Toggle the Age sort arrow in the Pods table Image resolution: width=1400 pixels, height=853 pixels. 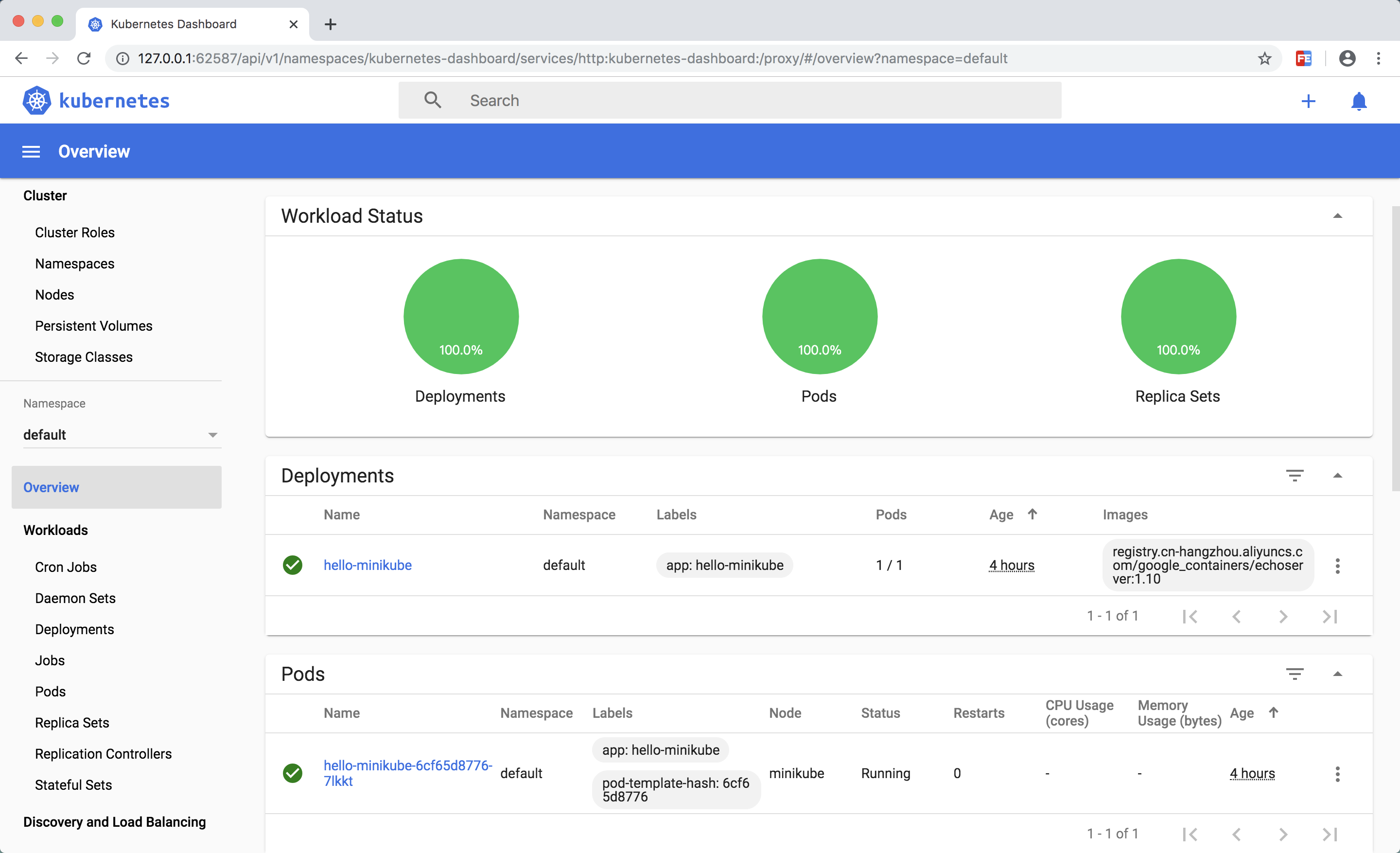click(1273, 712)
